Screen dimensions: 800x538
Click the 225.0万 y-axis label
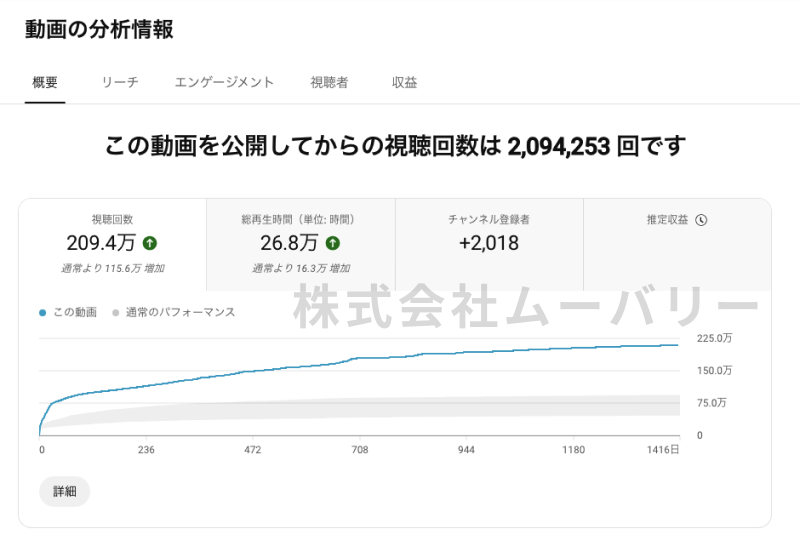pos(715,339)
